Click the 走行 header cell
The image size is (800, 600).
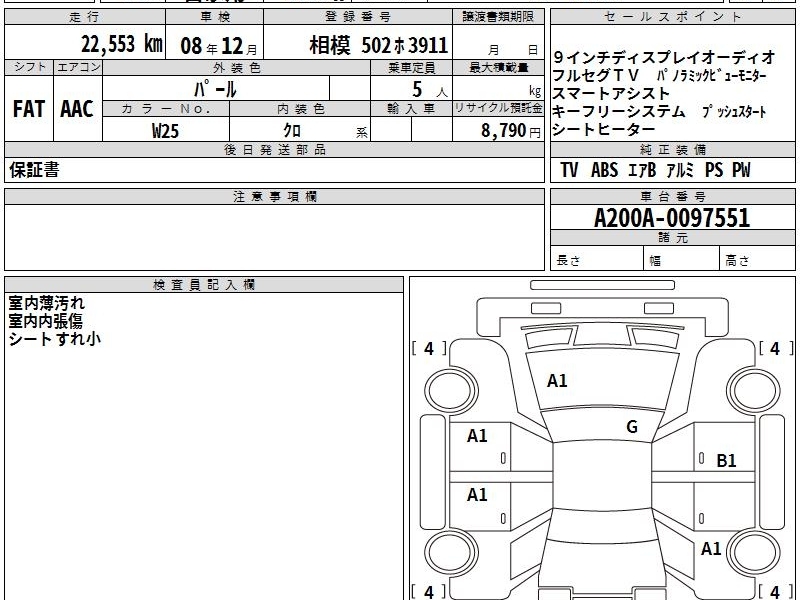coord(85,17)
